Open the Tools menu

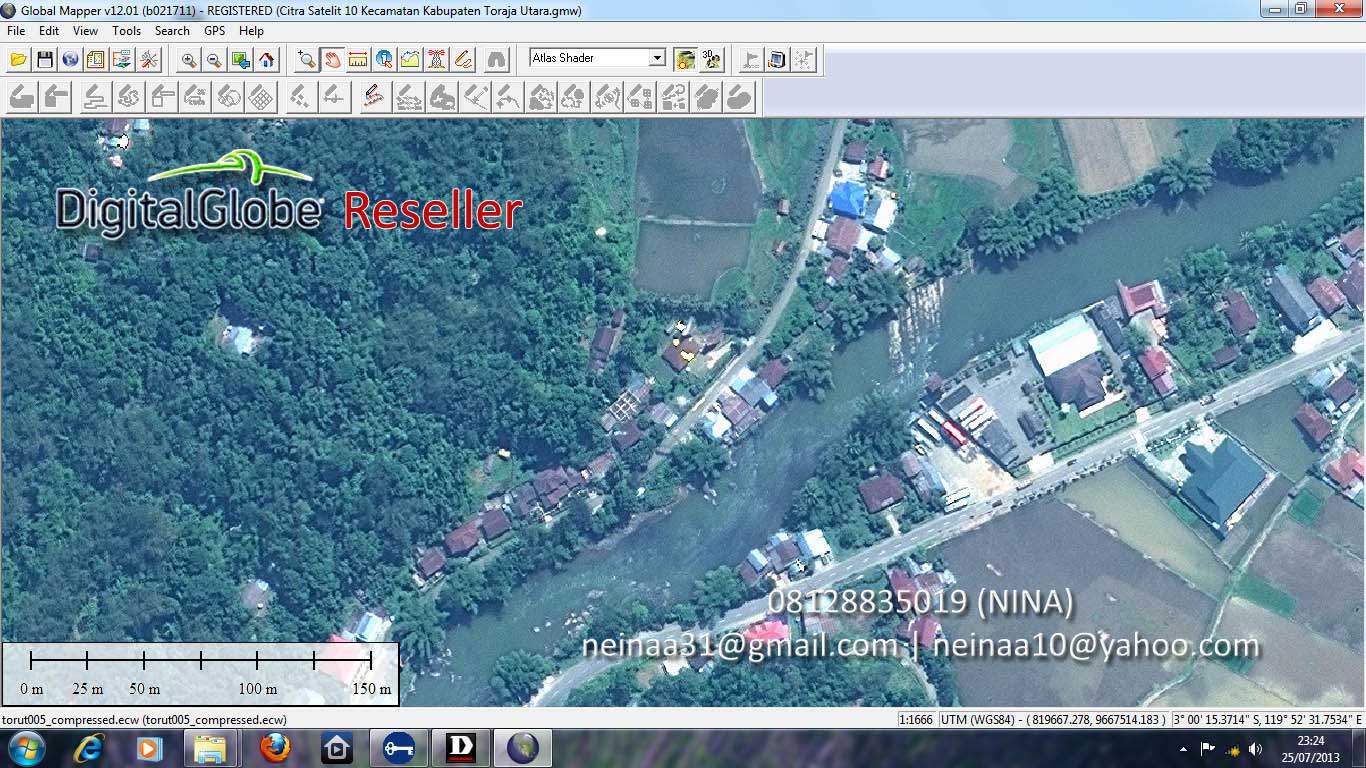click(126, 31)
